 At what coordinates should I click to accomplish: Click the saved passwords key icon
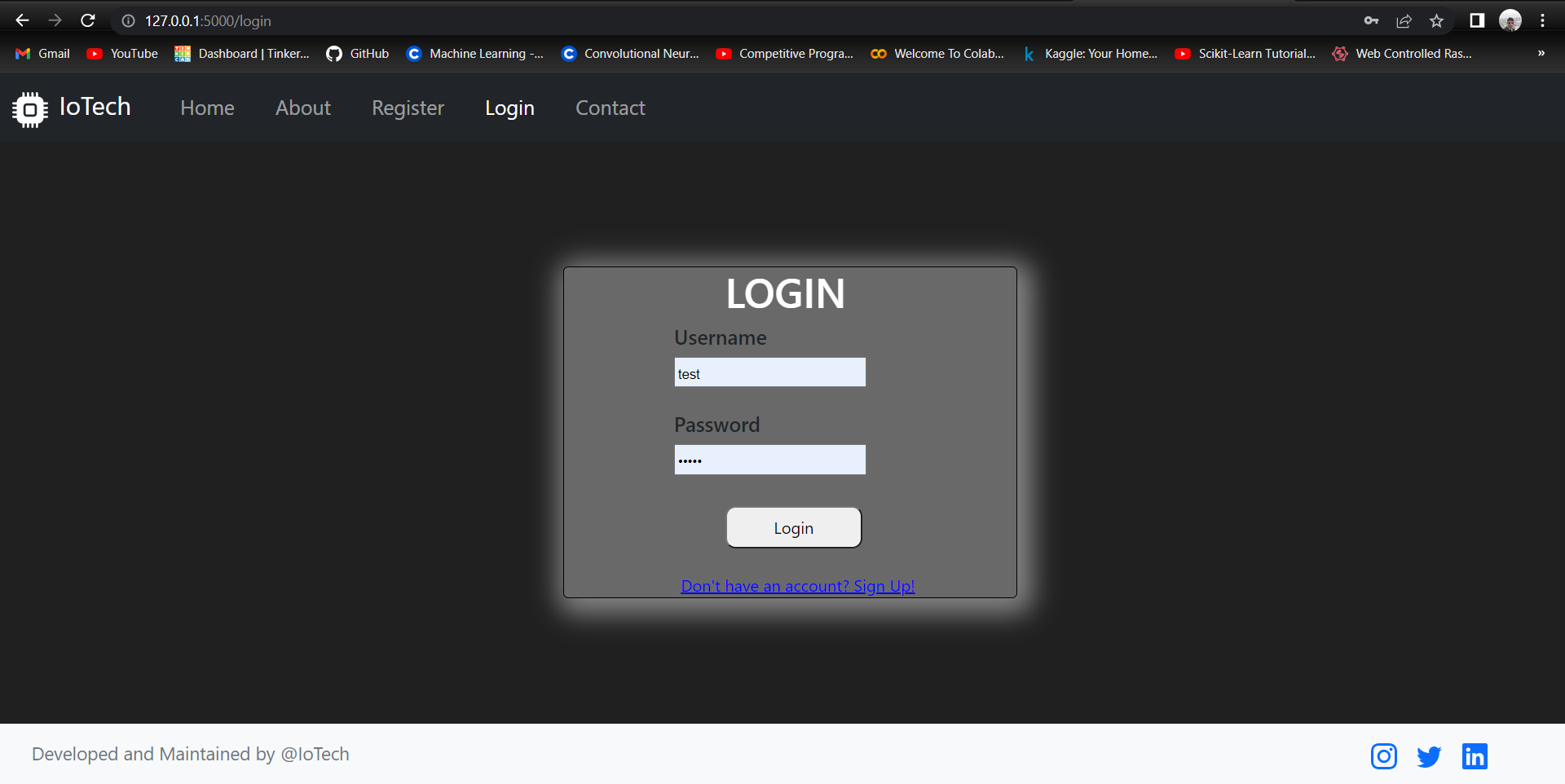[1371, 20]
